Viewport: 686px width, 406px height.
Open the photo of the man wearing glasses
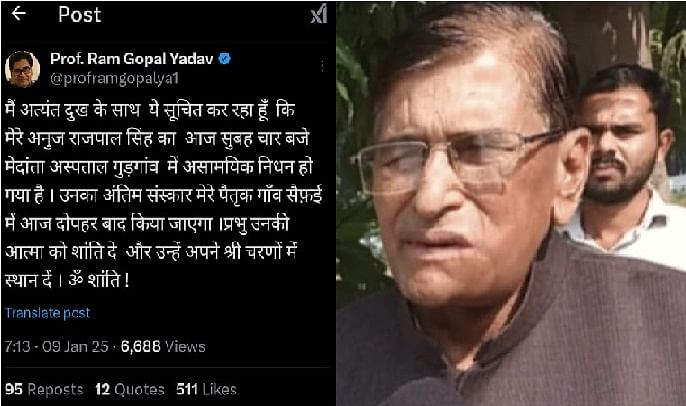(x=511, y=204)
